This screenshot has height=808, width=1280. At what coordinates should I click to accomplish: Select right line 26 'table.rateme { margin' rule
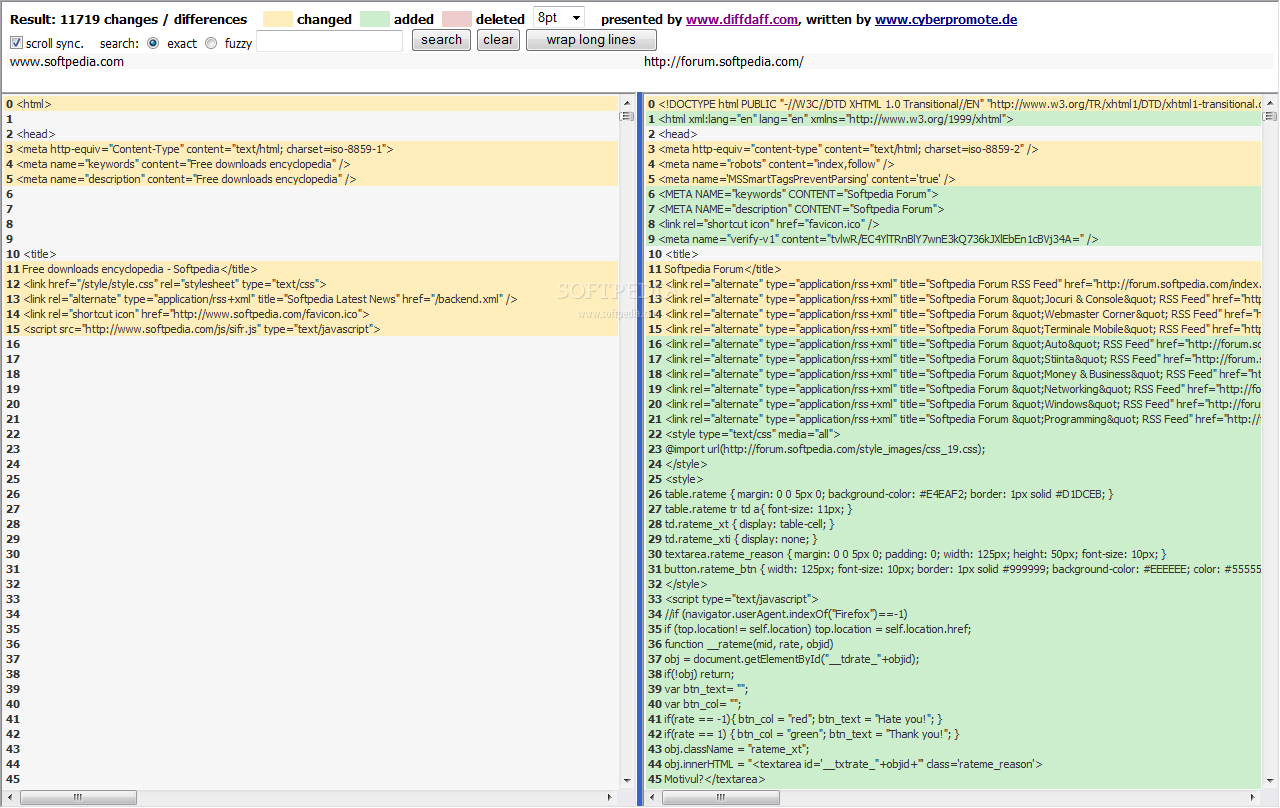click(x=953, y=494)
